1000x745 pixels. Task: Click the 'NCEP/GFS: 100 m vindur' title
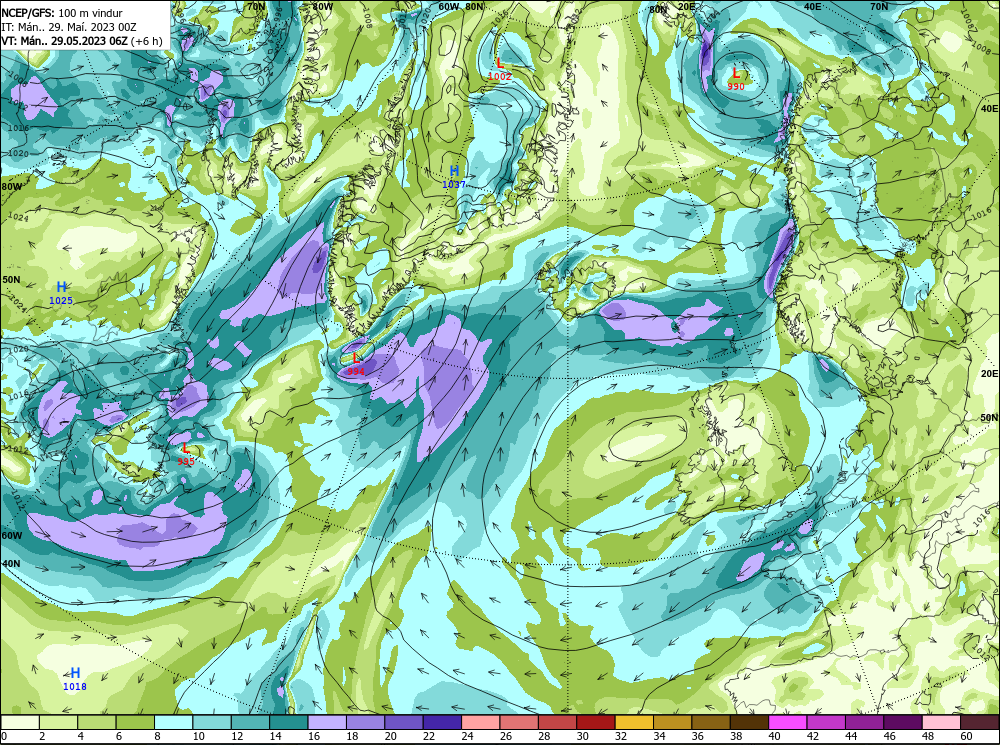click(x=62, y=13)
